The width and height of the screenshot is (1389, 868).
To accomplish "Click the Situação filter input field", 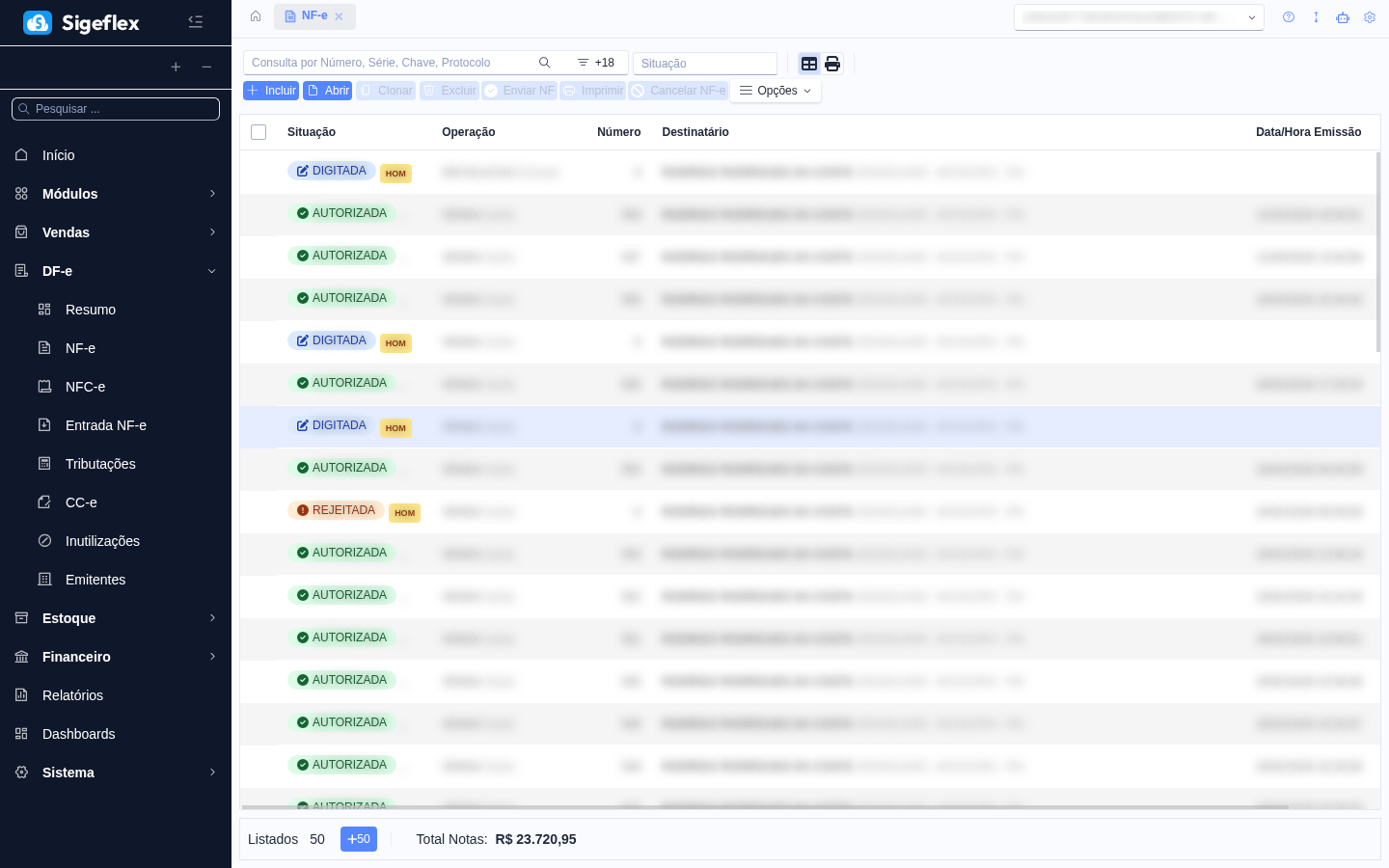I will point(705,64).
